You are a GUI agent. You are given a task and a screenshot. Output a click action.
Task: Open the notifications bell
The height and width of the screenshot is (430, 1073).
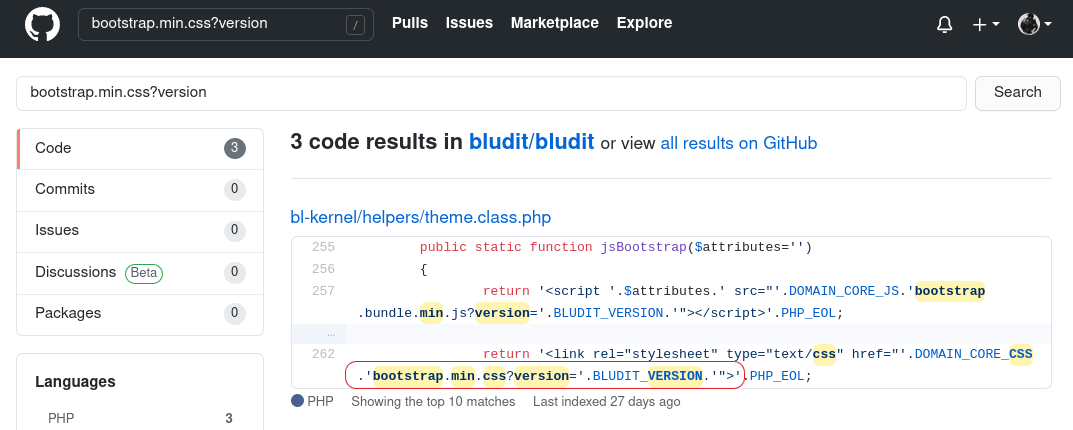[944, 25]
